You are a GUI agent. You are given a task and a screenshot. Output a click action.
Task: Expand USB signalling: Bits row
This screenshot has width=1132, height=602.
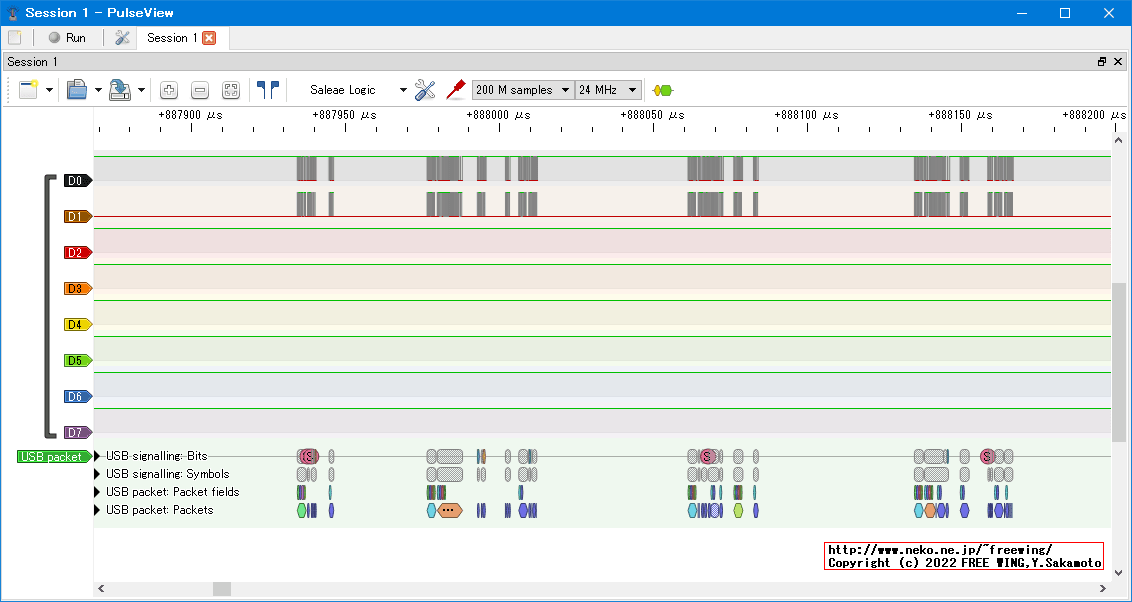tap(98, 456)
